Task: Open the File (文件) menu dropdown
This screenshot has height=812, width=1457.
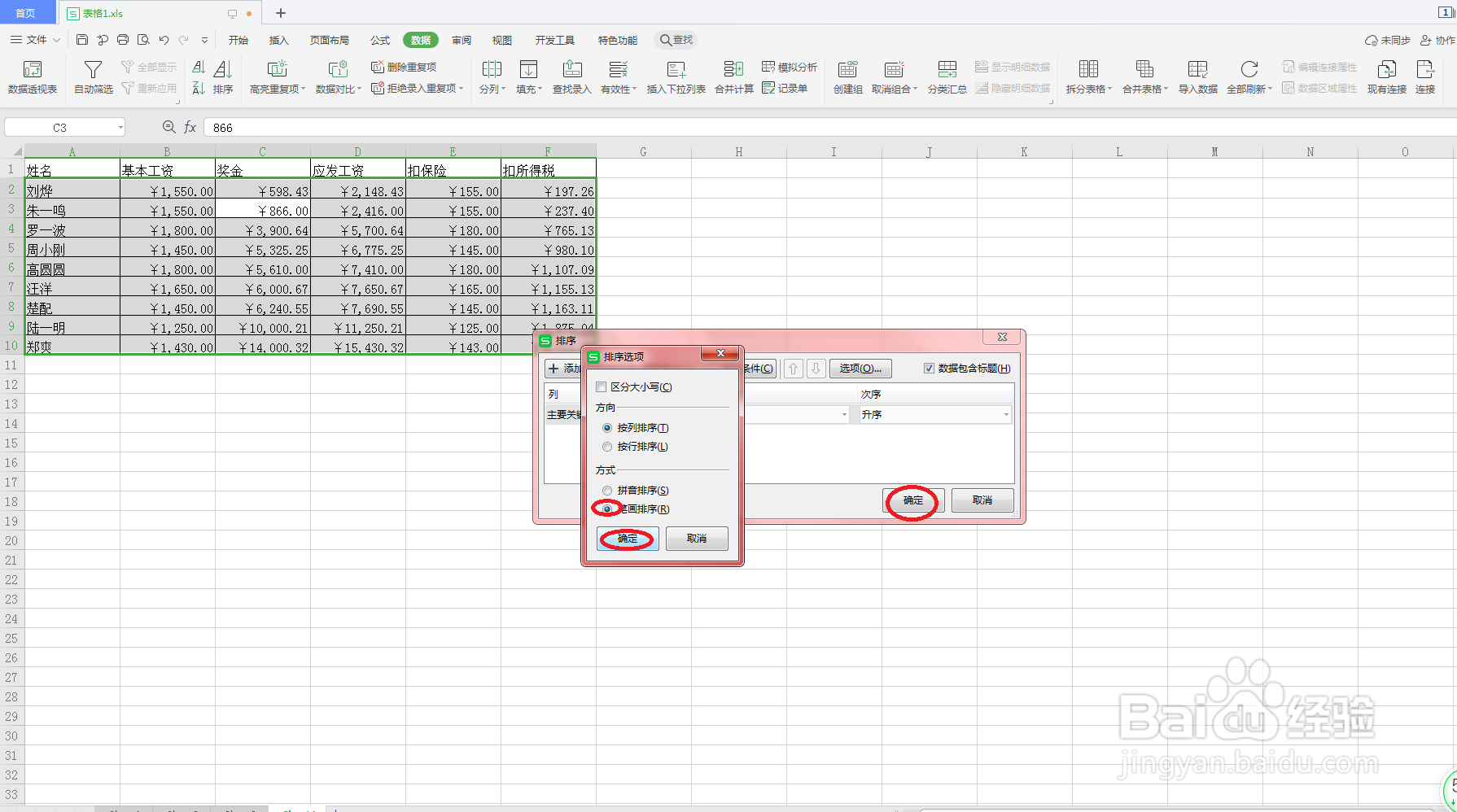Action: (35, 40)
